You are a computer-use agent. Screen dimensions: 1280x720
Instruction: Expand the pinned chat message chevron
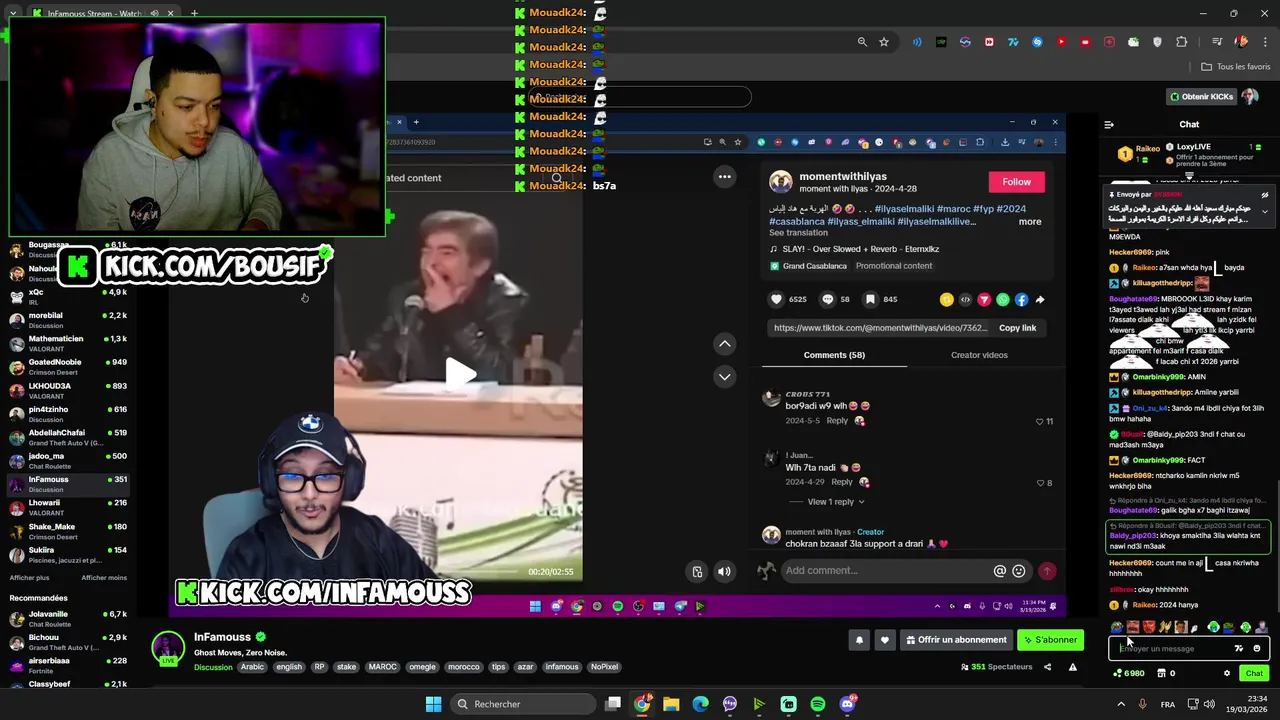click(1264, 212)
